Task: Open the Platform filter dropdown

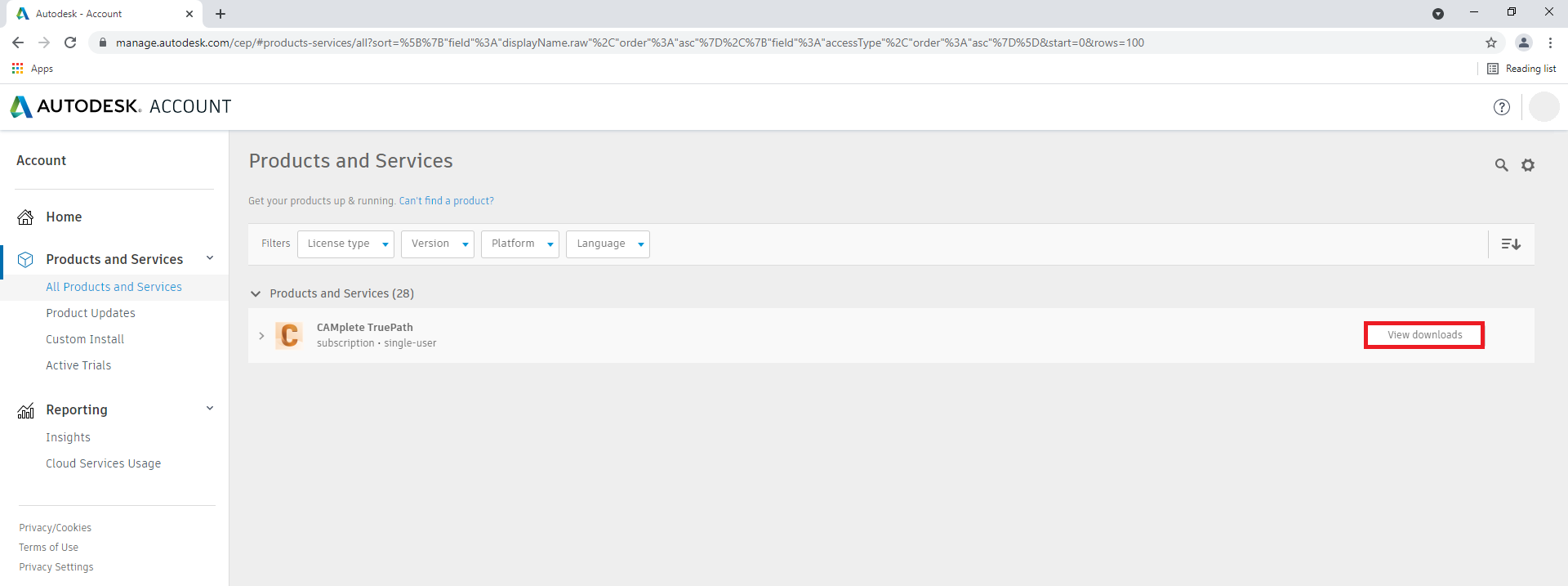Action: (x=519, y=244)
